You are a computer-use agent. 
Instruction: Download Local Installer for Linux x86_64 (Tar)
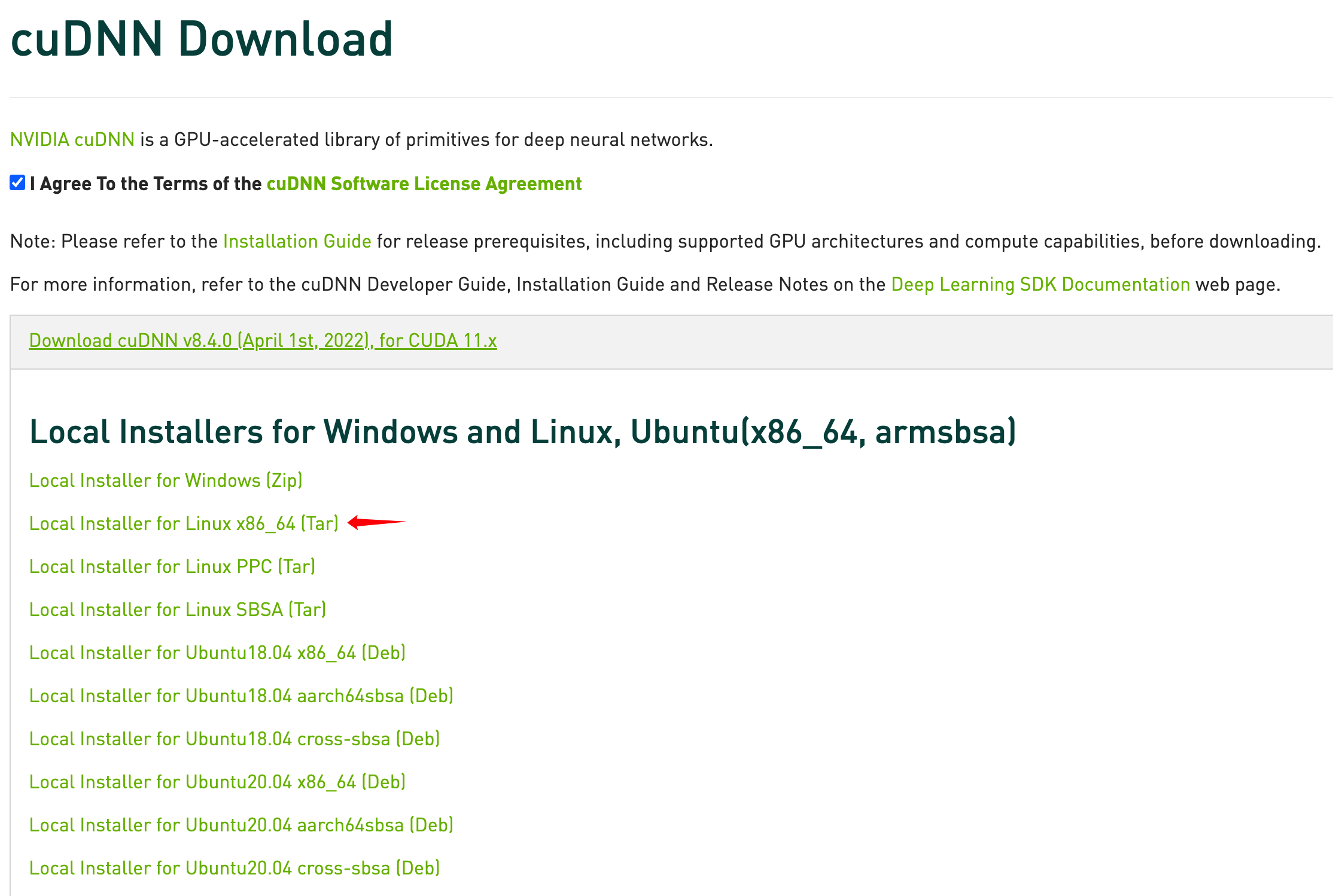tap(184, 523)
